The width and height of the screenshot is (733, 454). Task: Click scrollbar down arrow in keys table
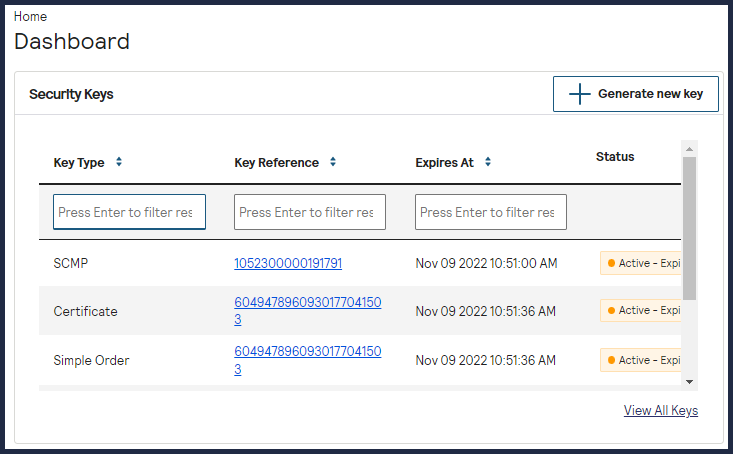[689, 381]
